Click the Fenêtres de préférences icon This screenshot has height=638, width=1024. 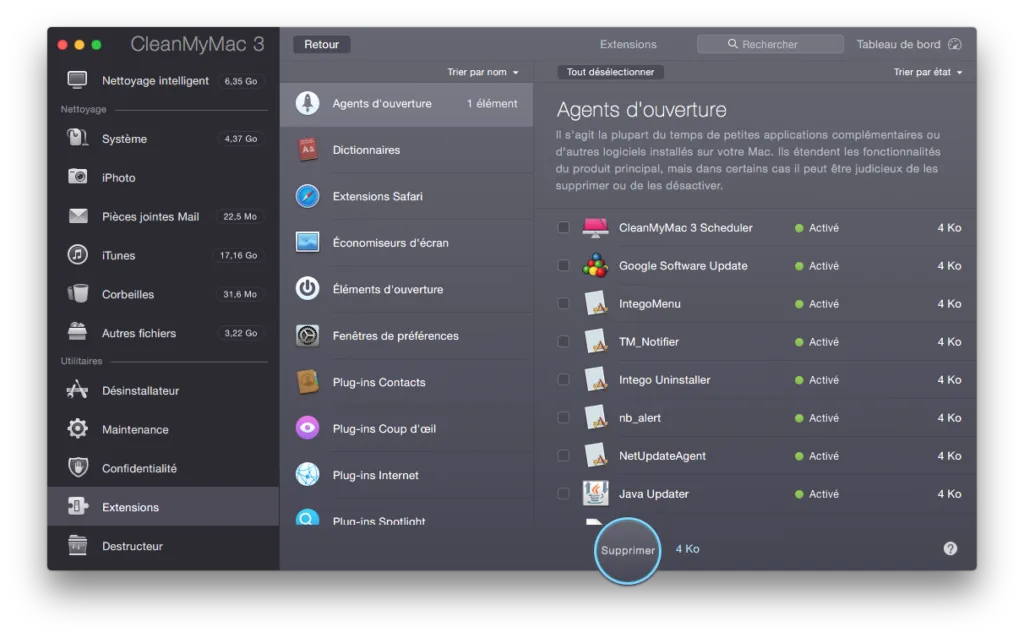pyautogui.click(x=307, y=335)
